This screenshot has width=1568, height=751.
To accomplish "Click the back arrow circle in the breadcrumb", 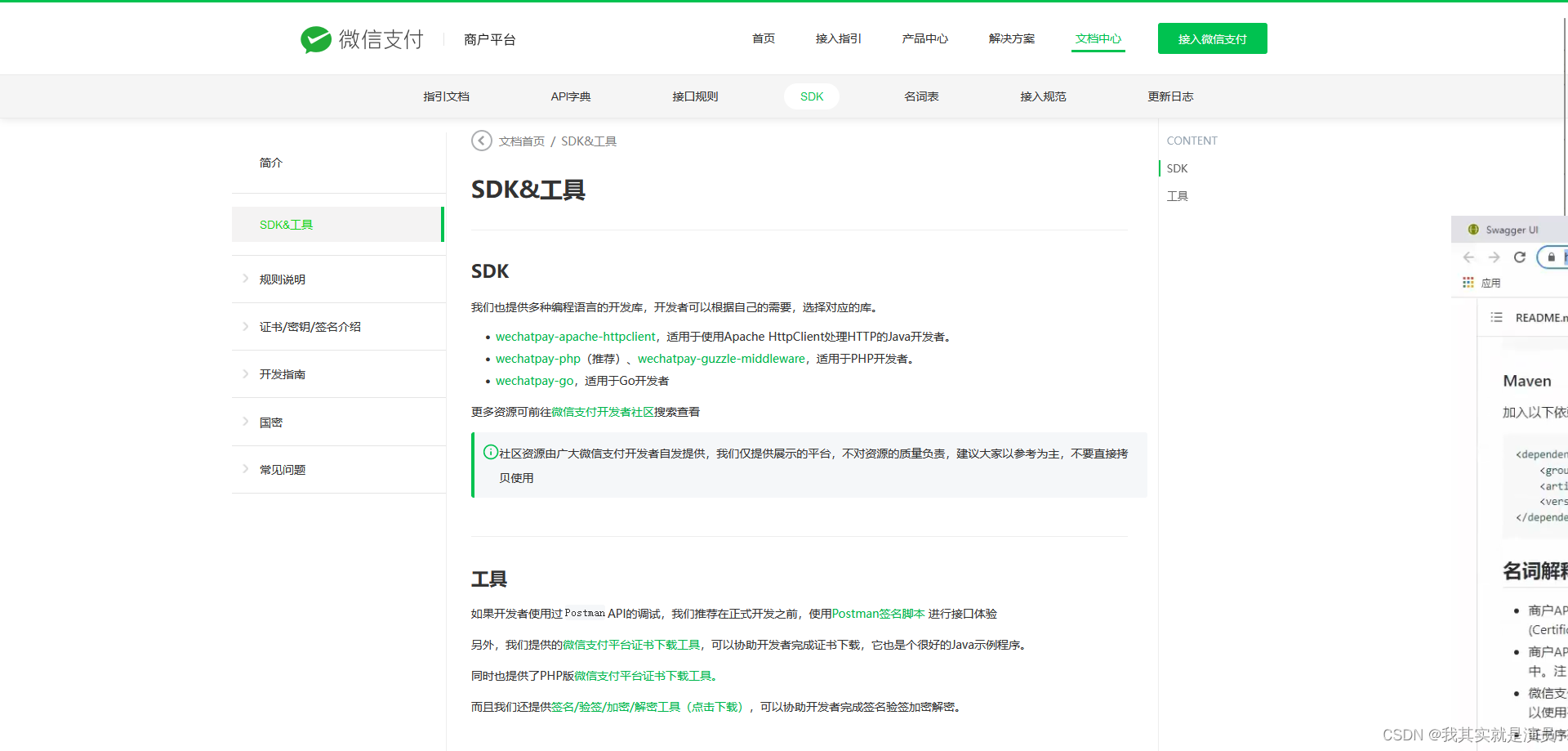I will tap(482, 141).
